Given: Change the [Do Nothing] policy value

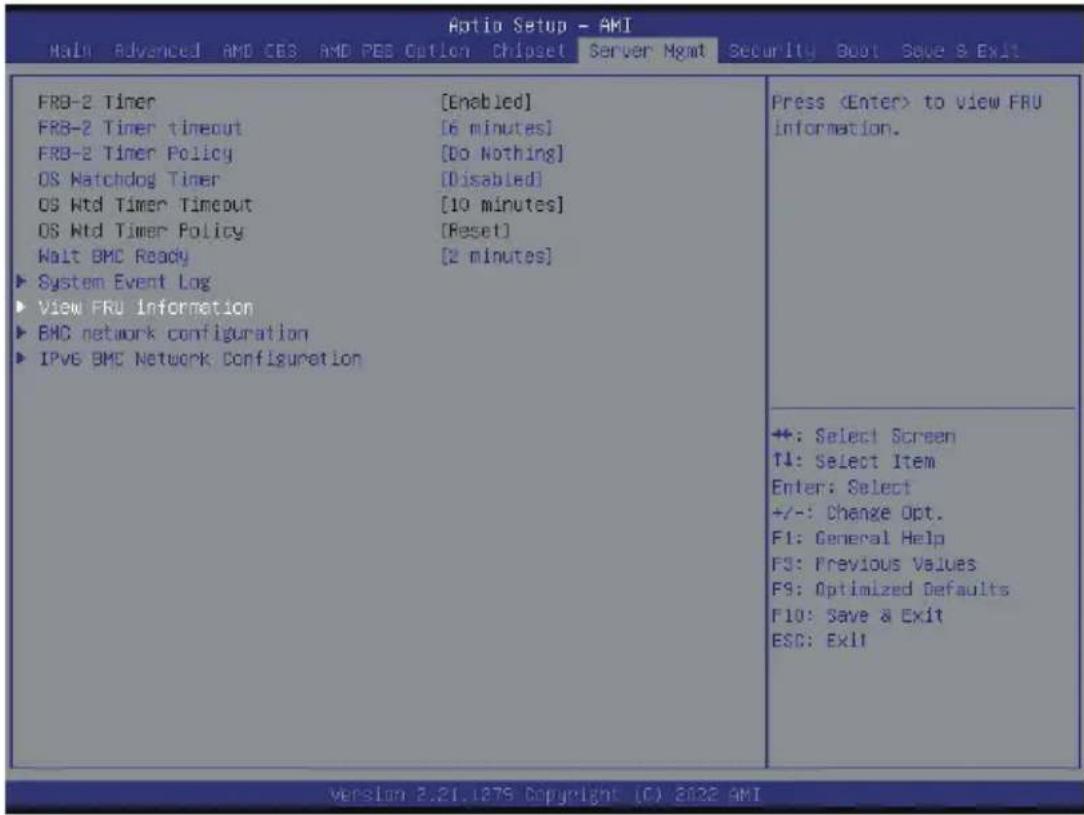Looking at the screenshot, I should pyautogui.click(x=503, y=153).
